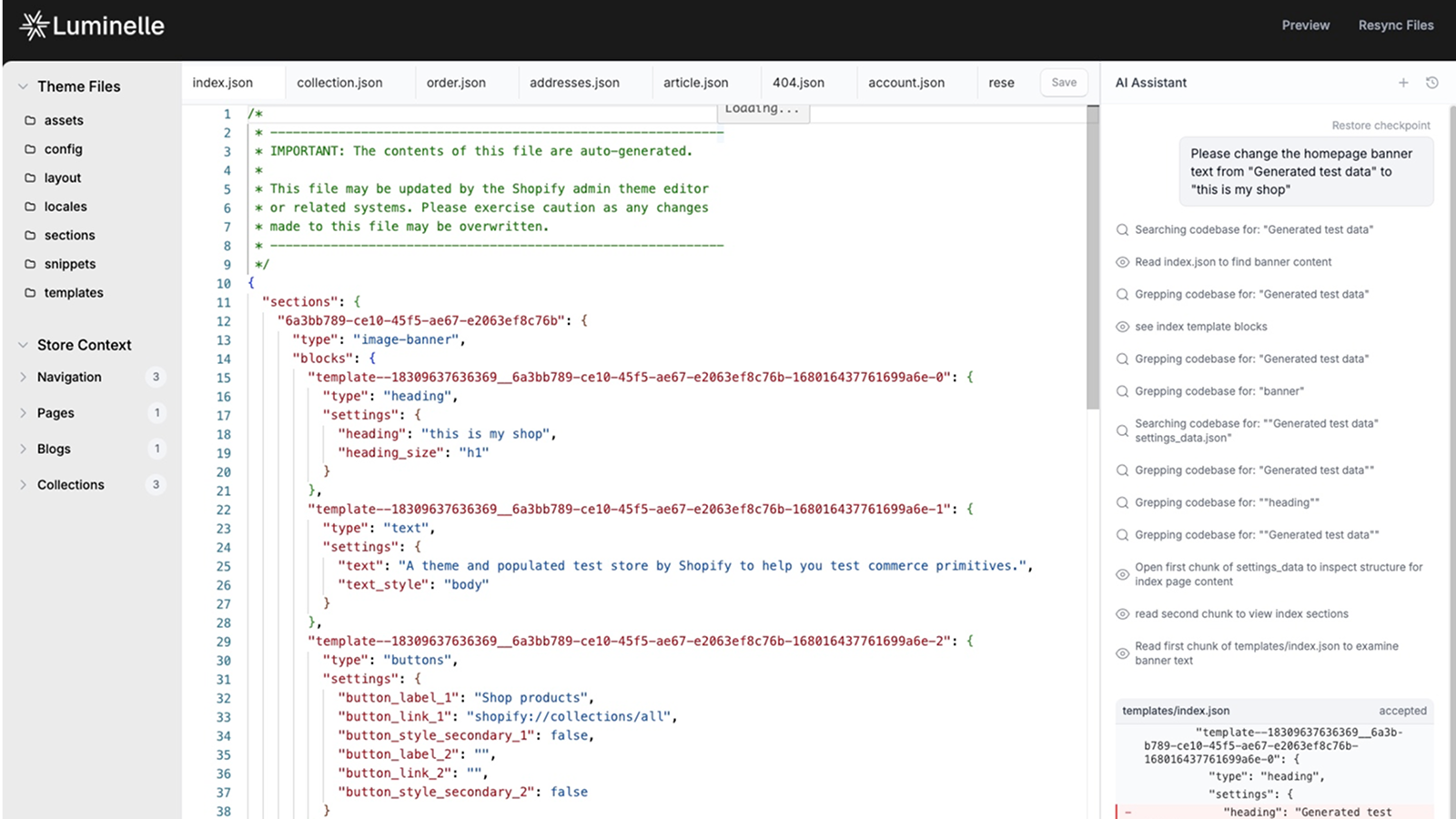Open the assets folder icon

click(28, 119)
